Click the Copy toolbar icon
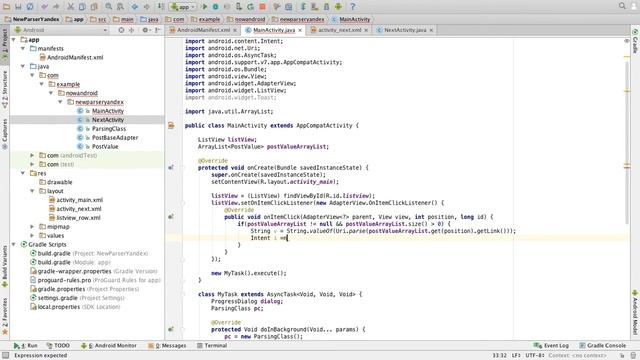 (82, 7)
